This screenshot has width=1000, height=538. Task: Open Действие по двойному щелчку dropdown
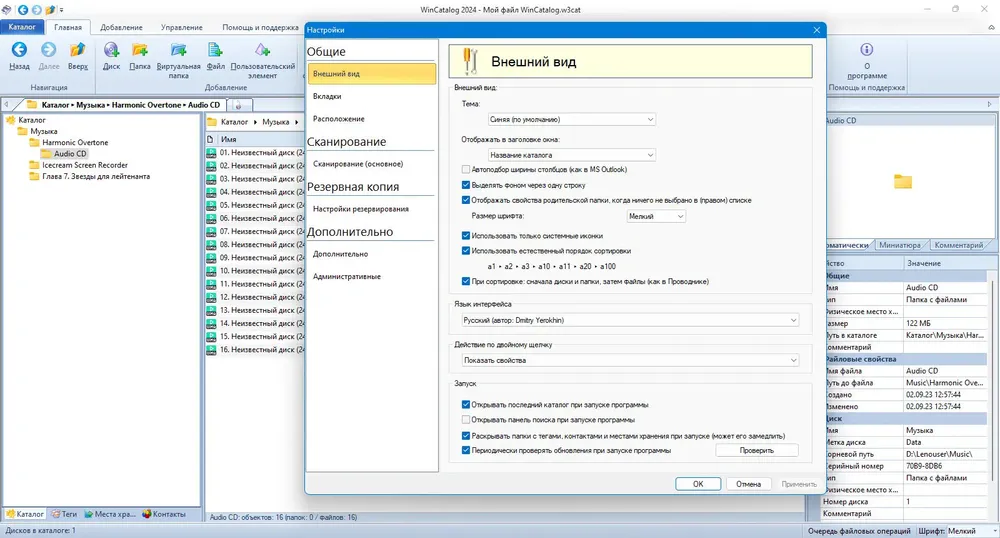tap(630, 360)
